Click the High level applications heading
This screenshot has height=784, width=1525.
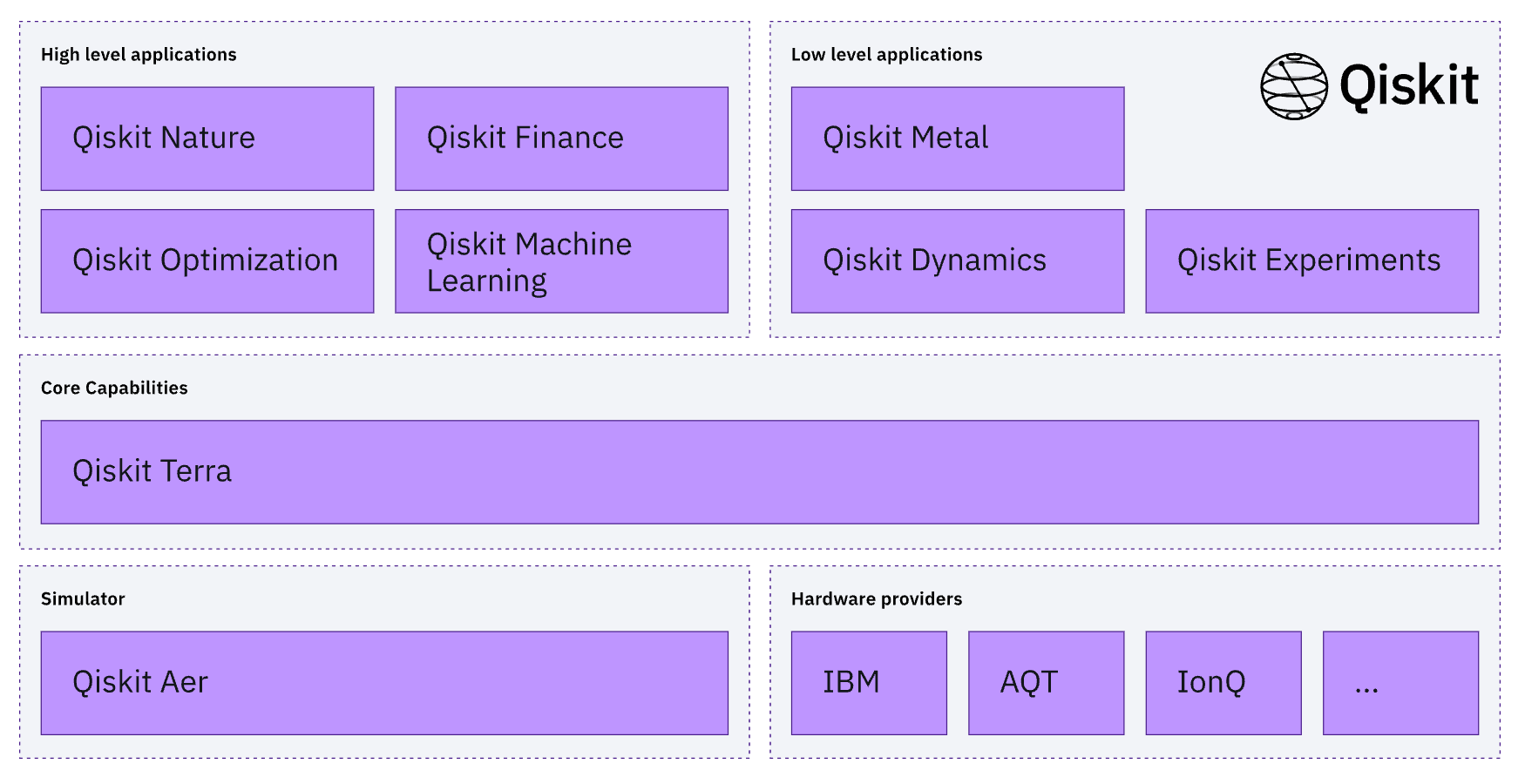tap(139, 55)
